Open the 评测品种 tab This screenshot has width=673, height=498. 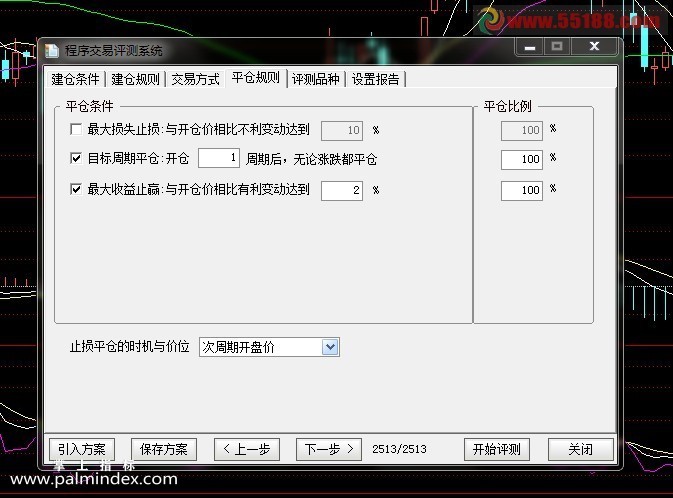point(315,79)
